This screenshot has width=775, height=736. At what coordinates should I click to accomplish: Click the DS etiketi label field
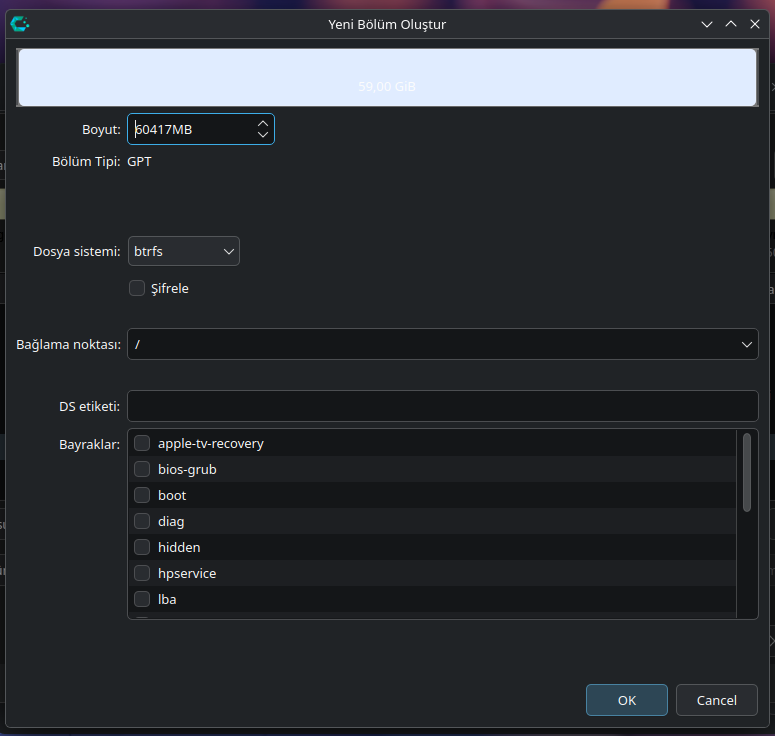442,406
